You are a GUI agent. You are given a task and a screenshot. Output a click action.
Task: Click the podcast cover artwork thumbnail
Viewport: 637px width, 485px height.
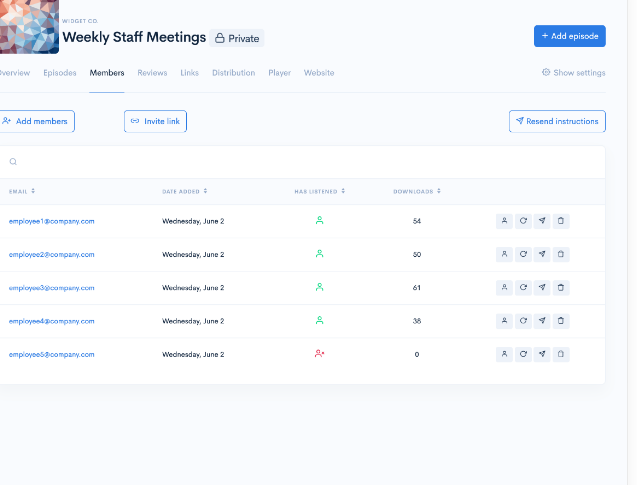coord(29,27)
